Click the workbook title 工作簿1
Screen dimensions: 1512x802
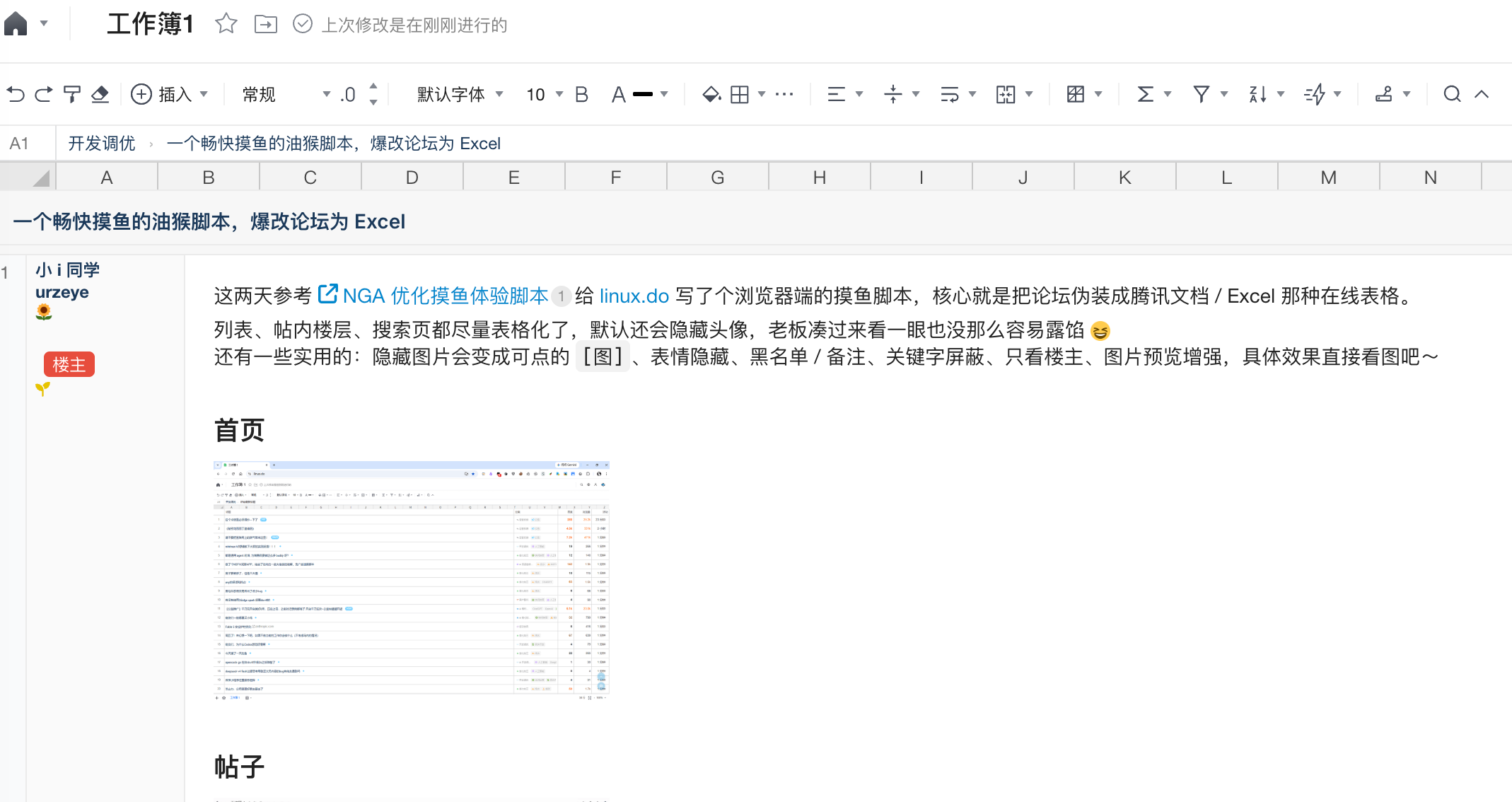click(x=150, y=24)
